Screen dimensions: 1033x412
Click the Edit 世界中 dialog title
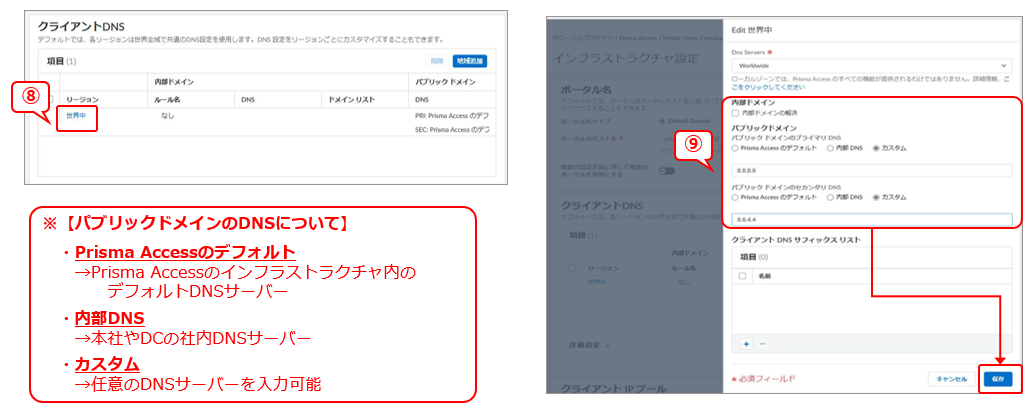pos(752,31)
